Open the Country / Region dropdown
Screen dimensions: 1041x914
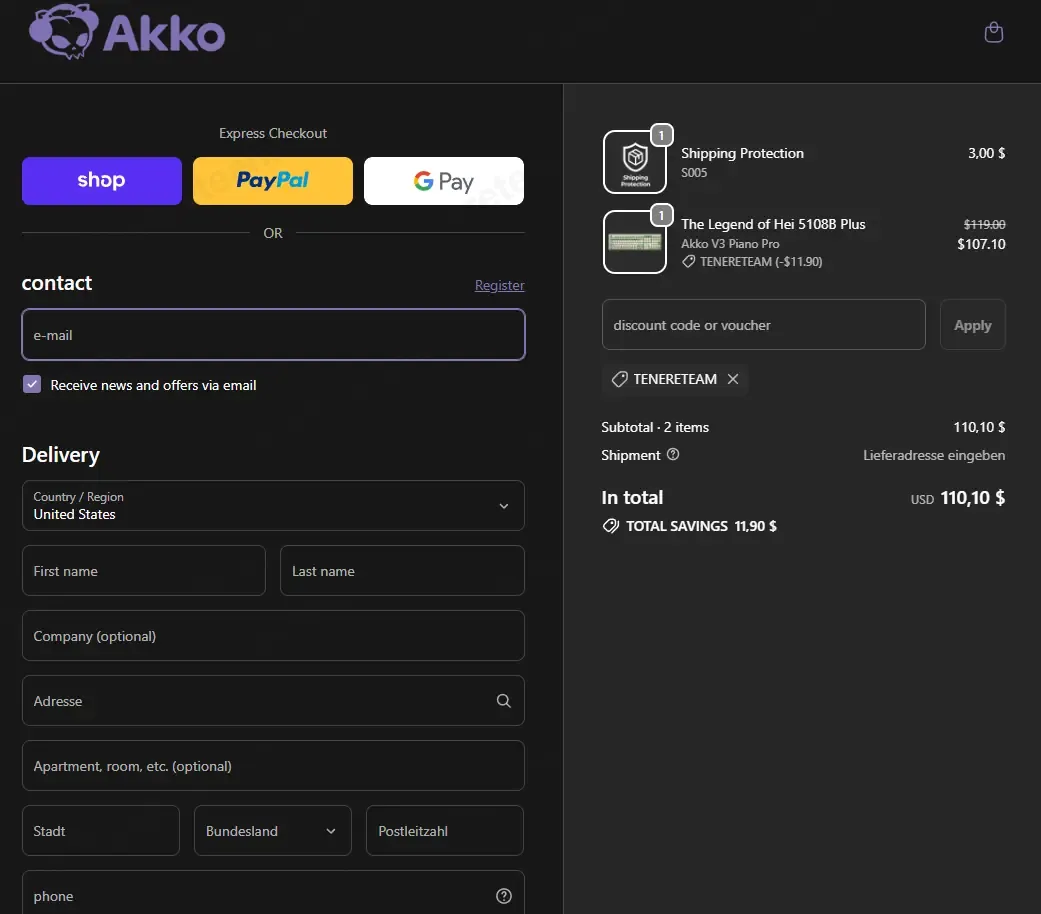pyautogui.click(x=273, y=506)
